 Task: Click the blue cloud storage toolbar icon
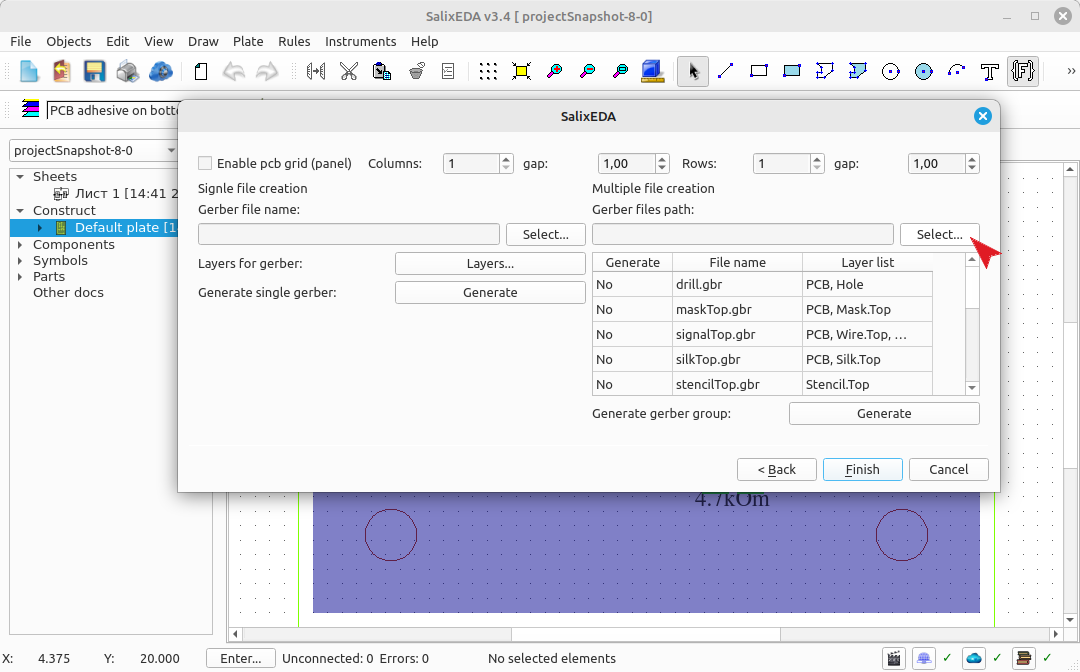coord(160,72)
